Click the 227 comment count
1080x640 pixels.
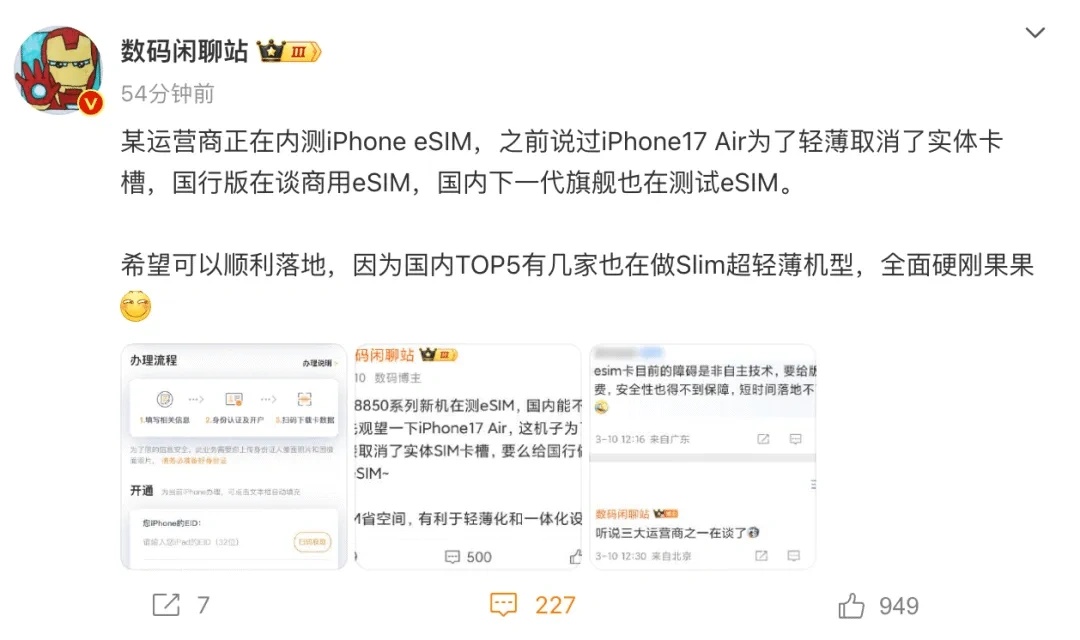click(x=555, y=605)
